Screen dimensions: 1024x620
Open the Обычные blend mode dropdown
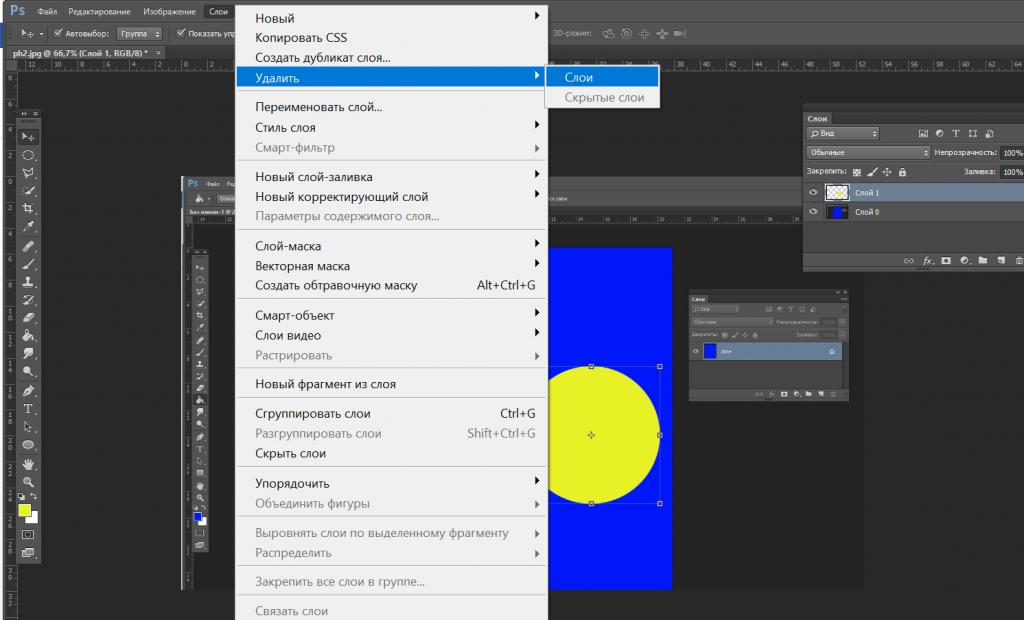tap(868, 152)
